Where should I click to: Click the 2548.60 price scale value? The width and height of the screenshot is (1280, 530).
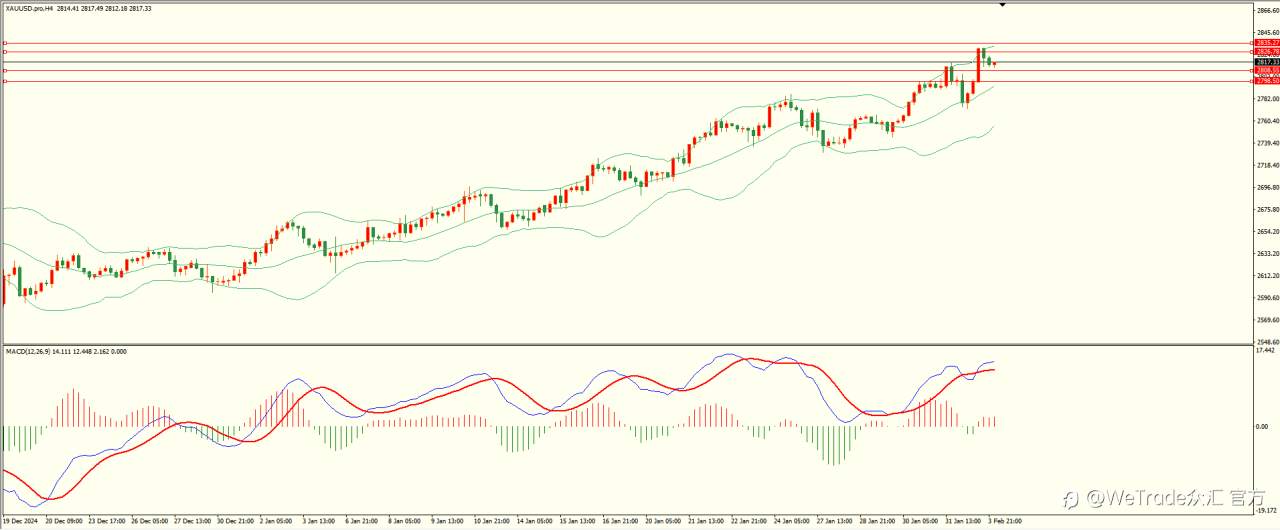pyautogui.click(x=1267, y=342)
